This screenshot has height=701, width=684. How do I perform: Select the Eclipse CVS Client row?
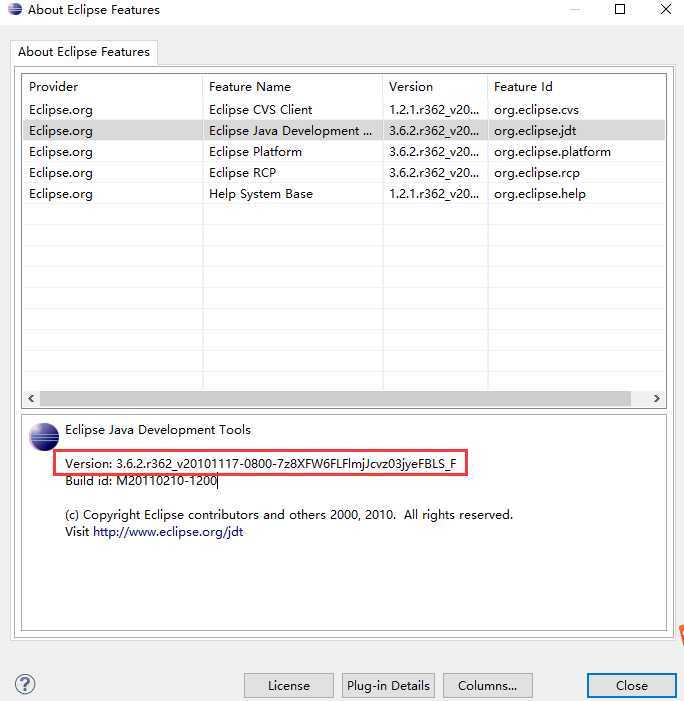[x=344, y=110]
